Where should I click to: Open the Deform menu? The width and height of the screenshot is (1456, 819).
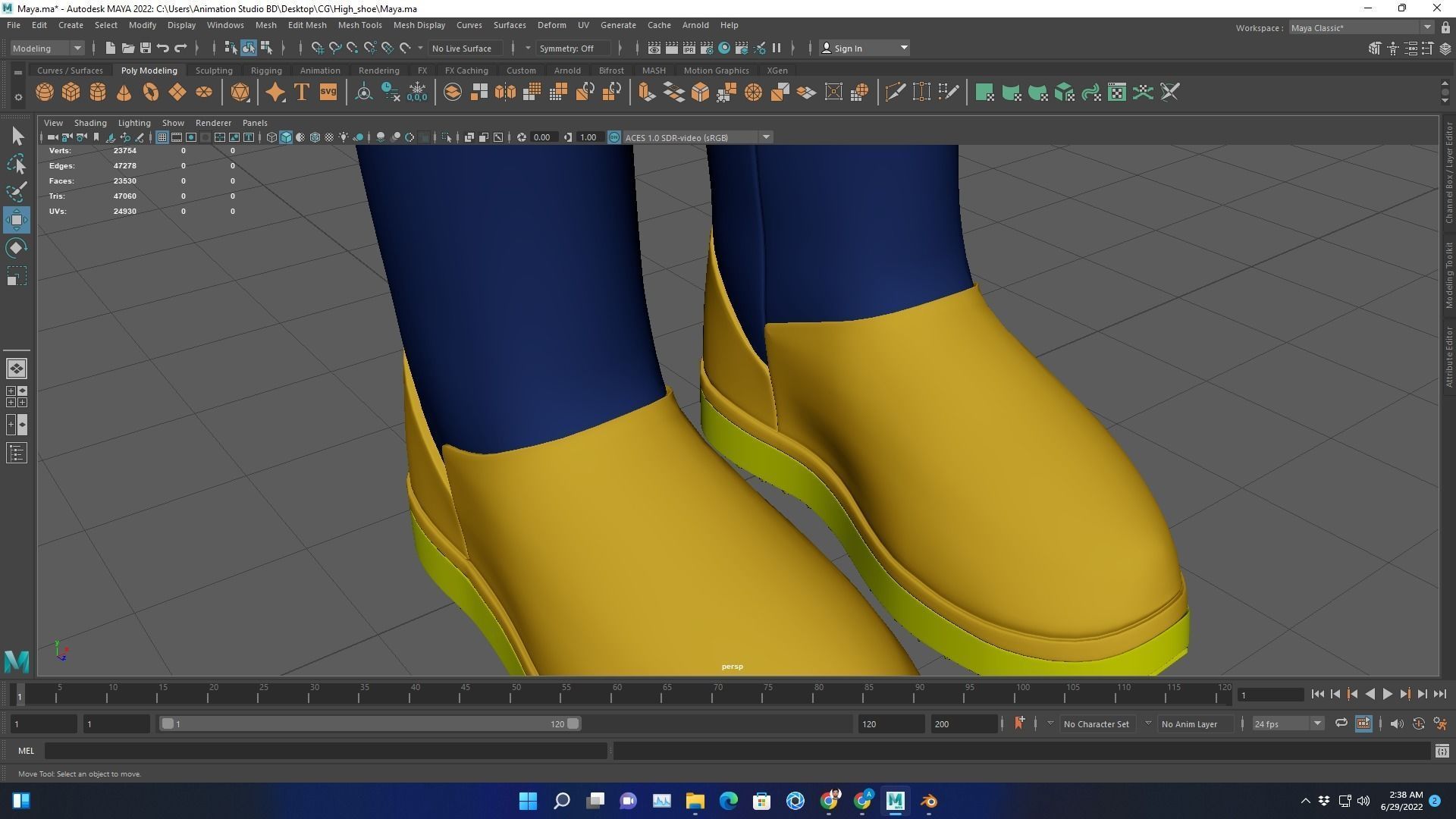click(x=551, y=25)
